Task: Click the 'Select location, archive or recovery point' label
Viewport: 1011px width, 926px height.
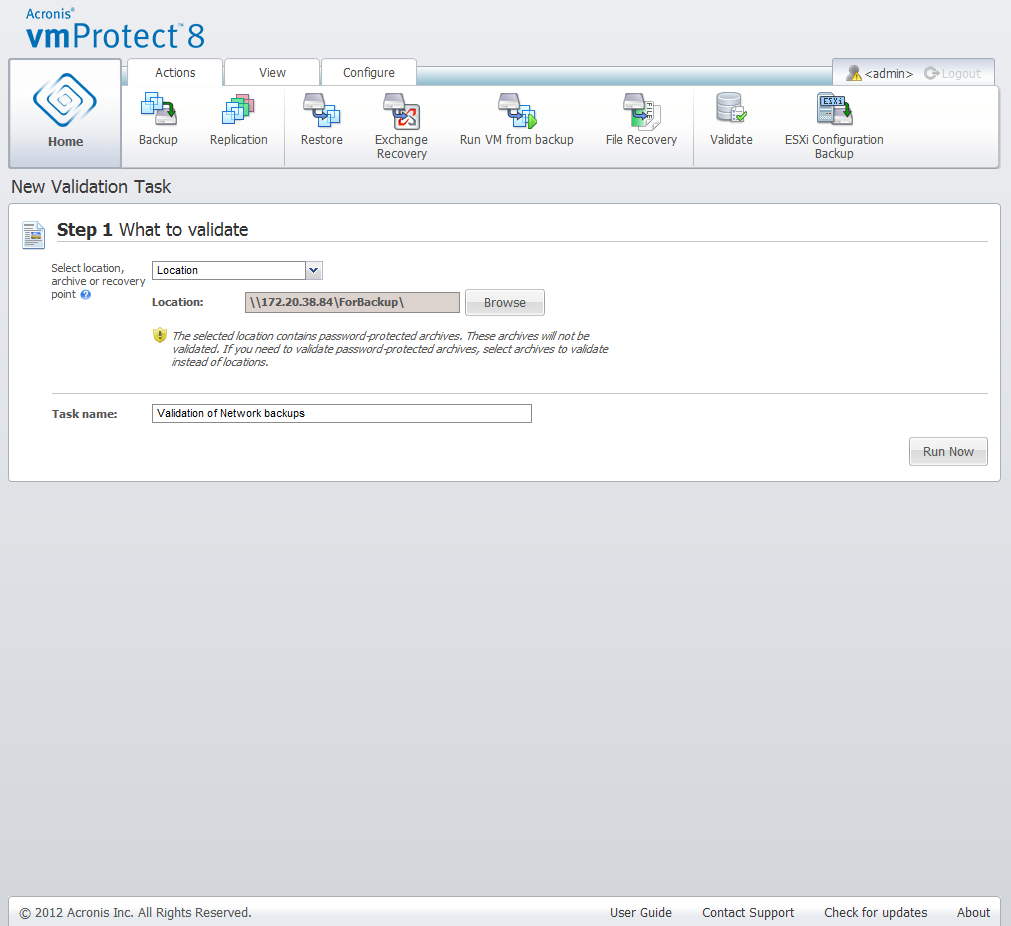Action: pos(98,281)
